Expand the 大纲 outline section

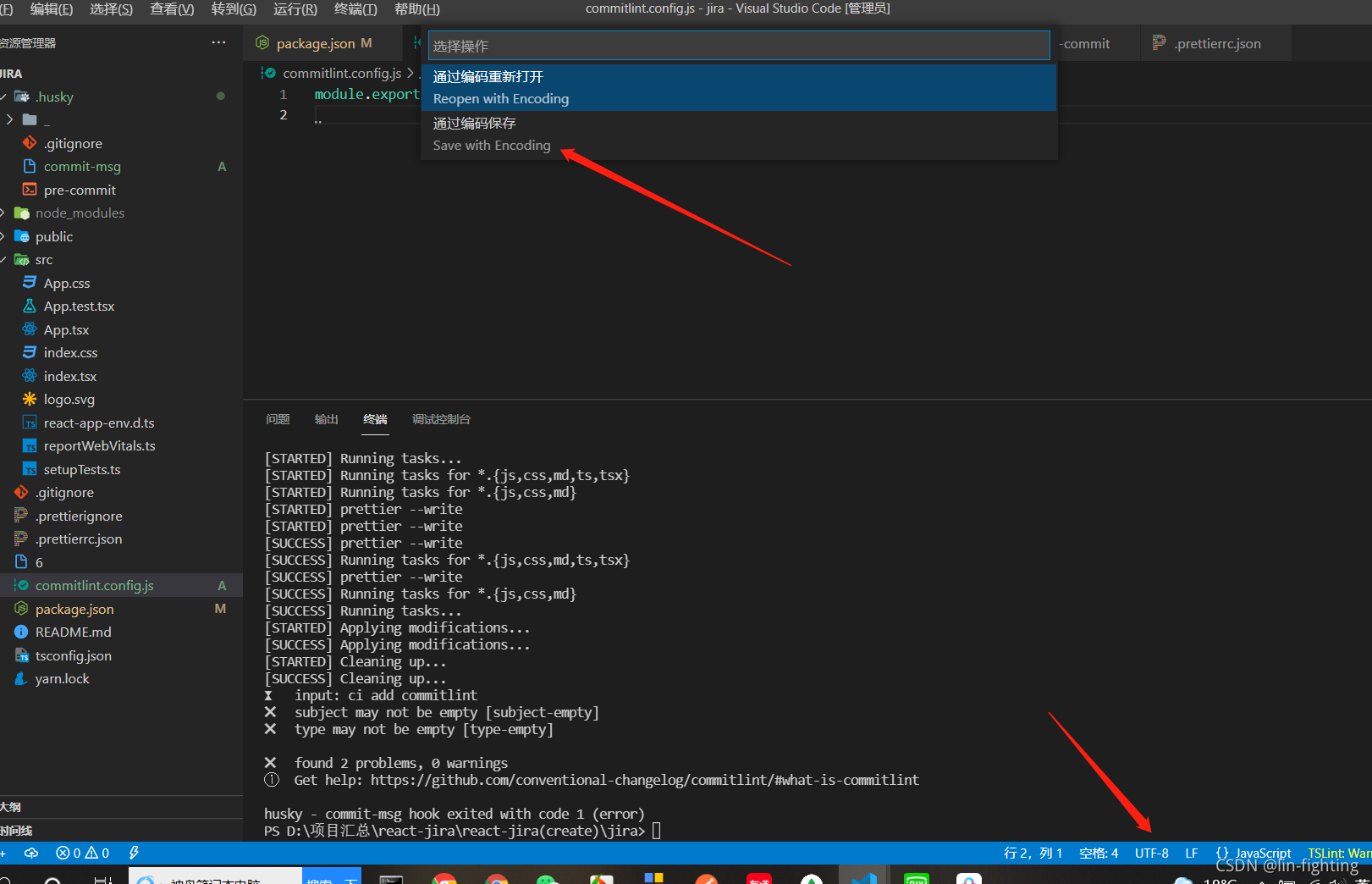[x=121, y=807]
